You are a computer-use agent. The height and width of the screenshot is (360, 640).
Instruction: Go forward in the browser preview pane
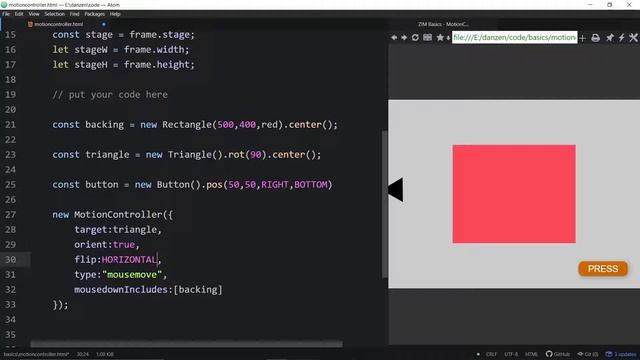pyautogui.click(x=404, y=38)
